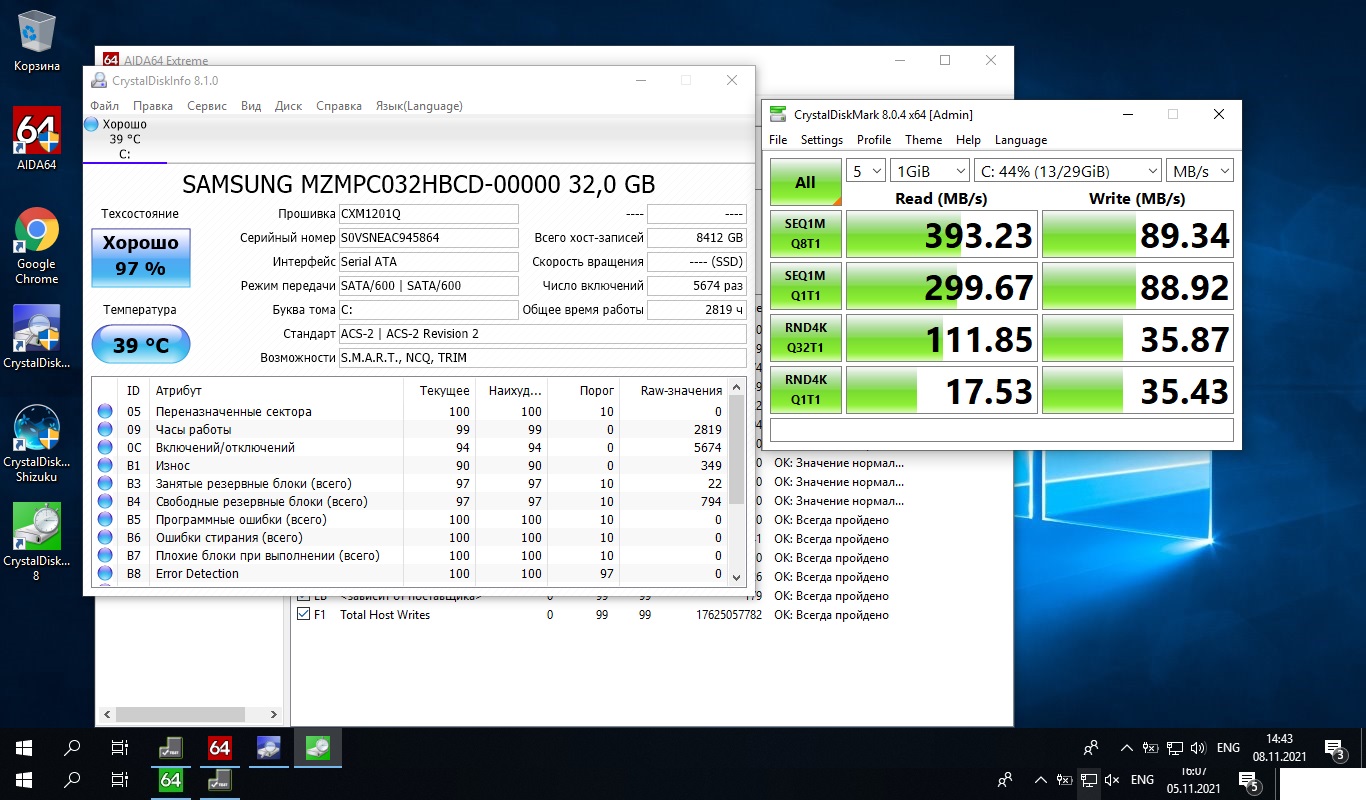The width and height of the screenshot is (1366, 800).
Task: Open test count dropdown showing 5
Action: tap(866, 170)
